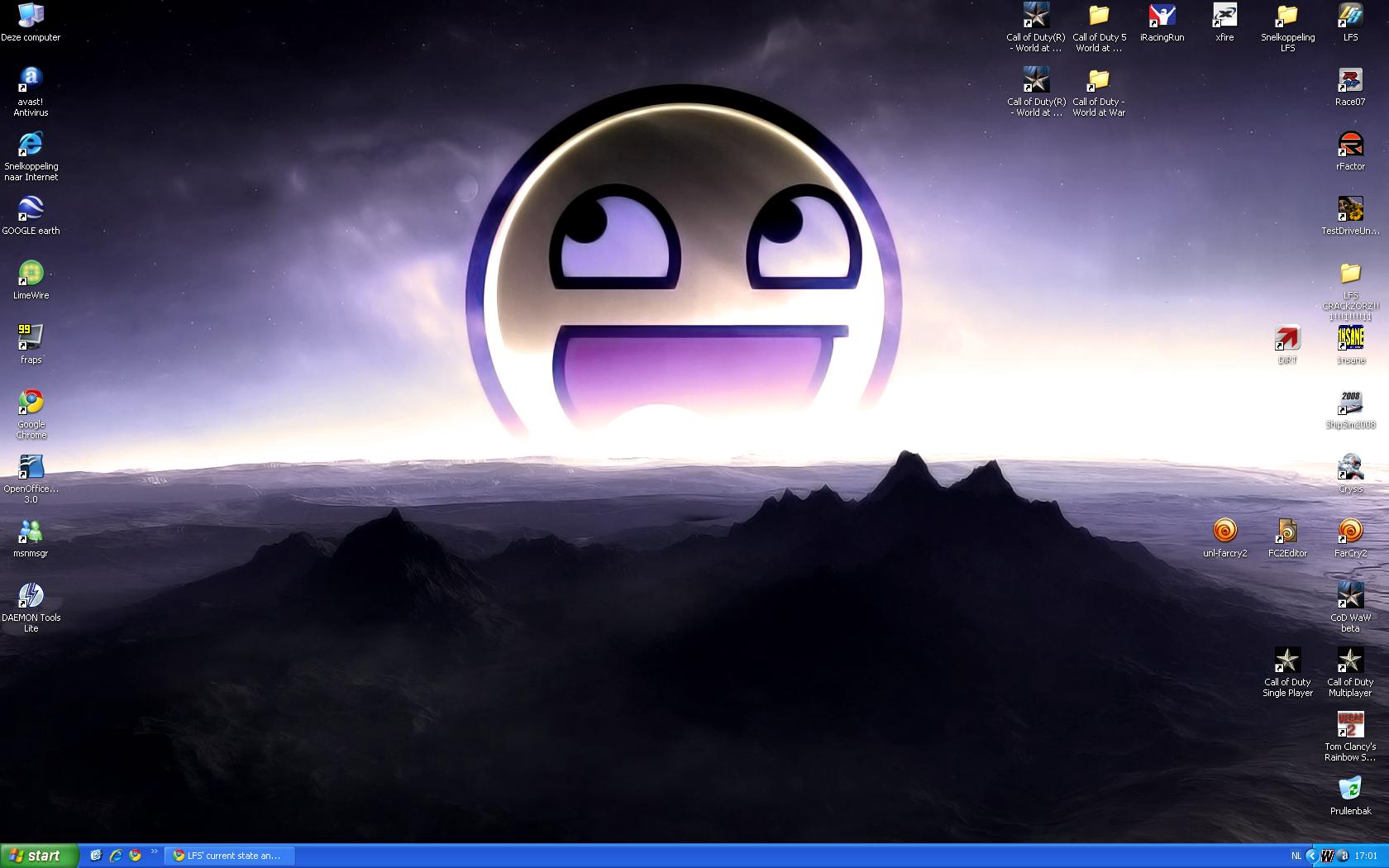Image resolution: width=1389 pixels, height=868 pixels.
Task: Click the unl-farcry2 desktop icon
Action: tap(1224, 538)
